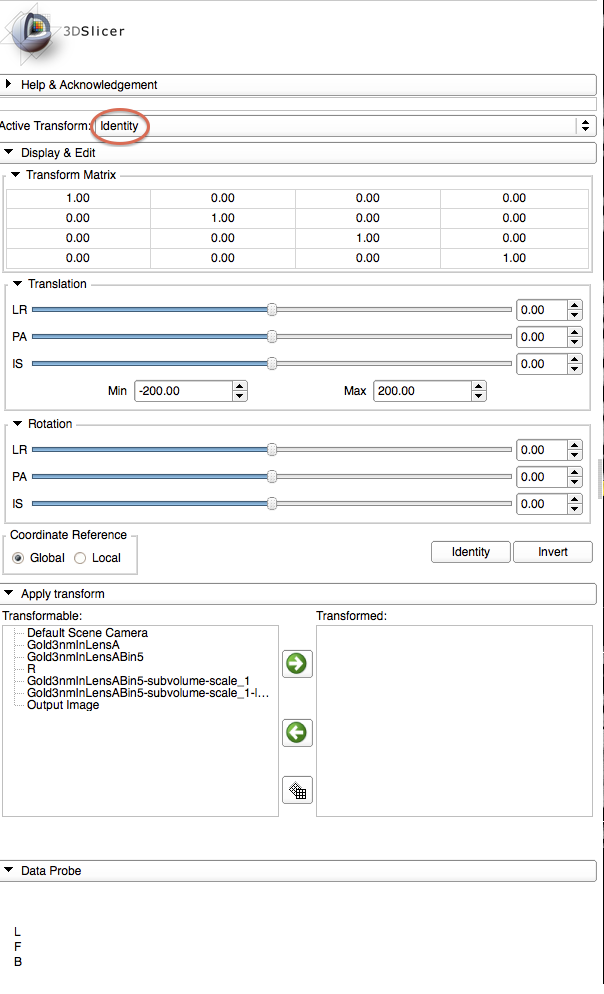604x994 pixels.
Task: Click green right arrow to apply transform
Action: (x=297, y=664)
